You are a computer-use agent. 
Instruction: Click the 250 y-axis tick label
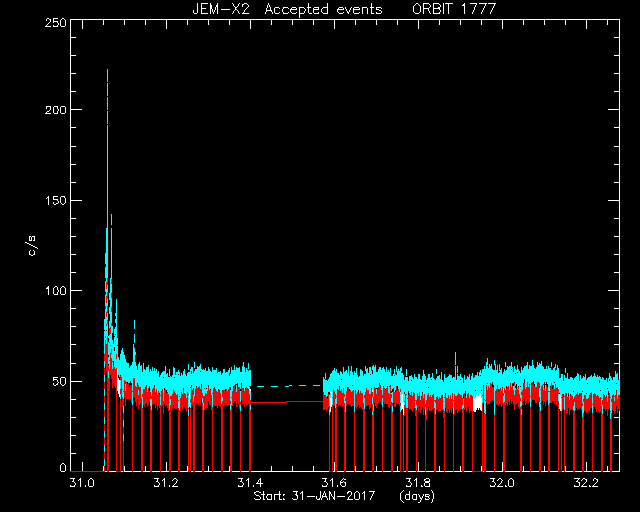pyautogui.click(x=55, y=22)
